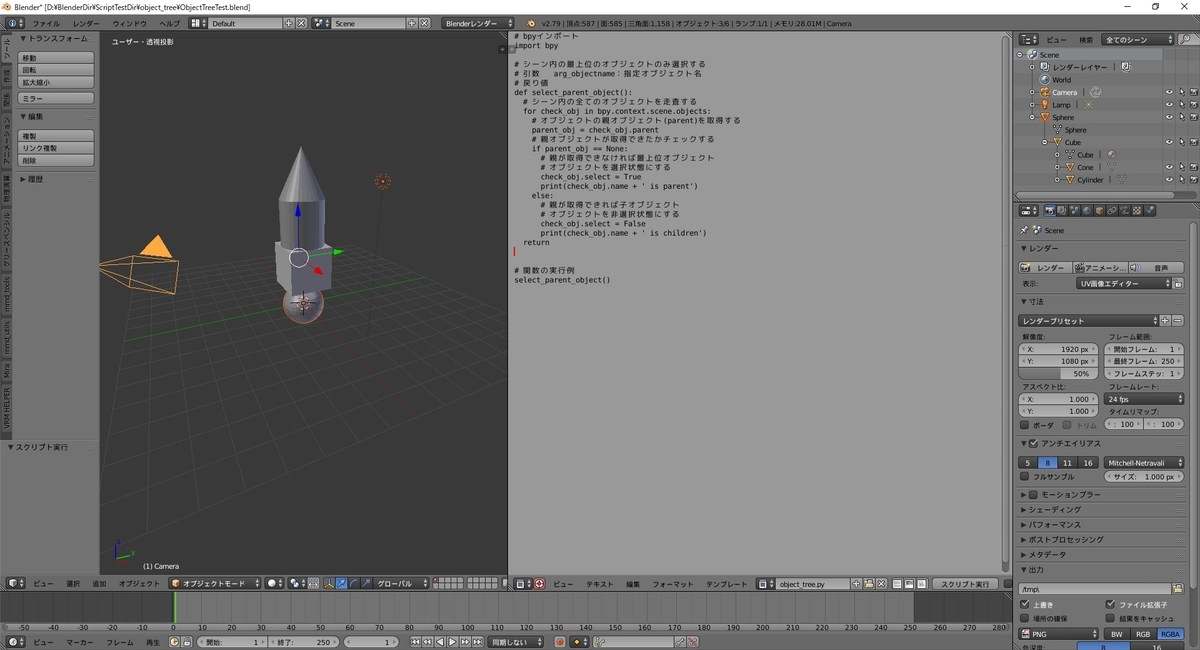Open the ウィンドウ menu

tap(129, 23)
